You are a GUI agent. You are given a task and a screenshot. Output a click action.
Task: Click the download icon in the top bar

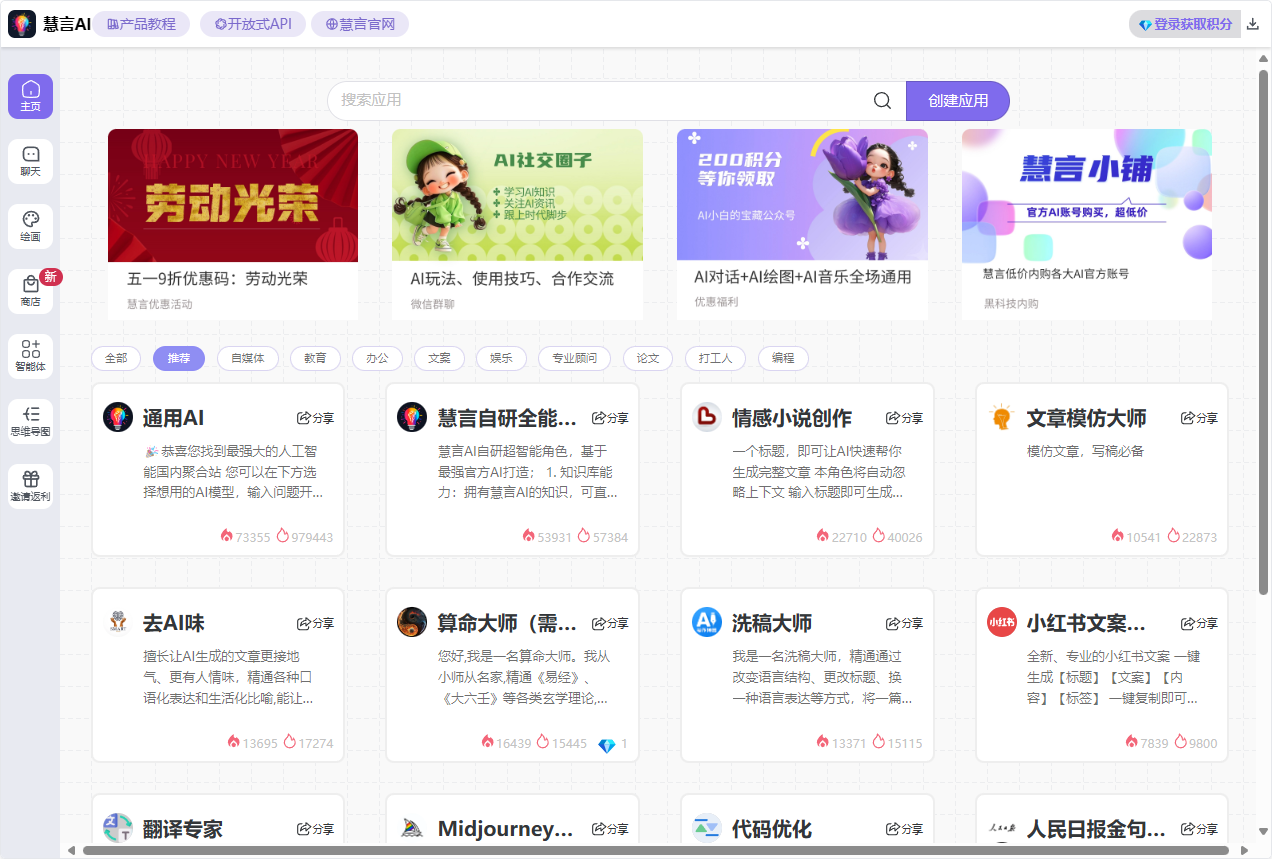[1253, 22]
